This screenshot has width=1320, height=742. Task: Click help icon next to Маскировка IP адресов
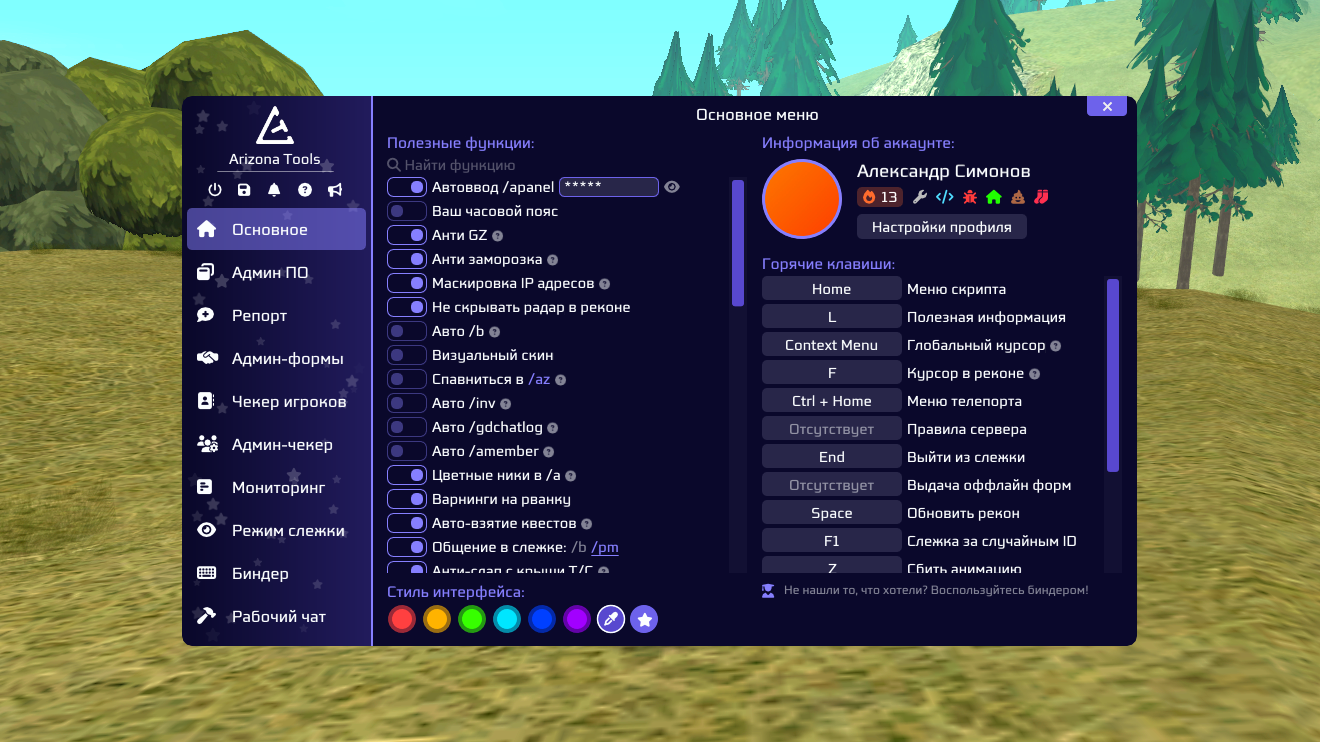coord(605,284)
